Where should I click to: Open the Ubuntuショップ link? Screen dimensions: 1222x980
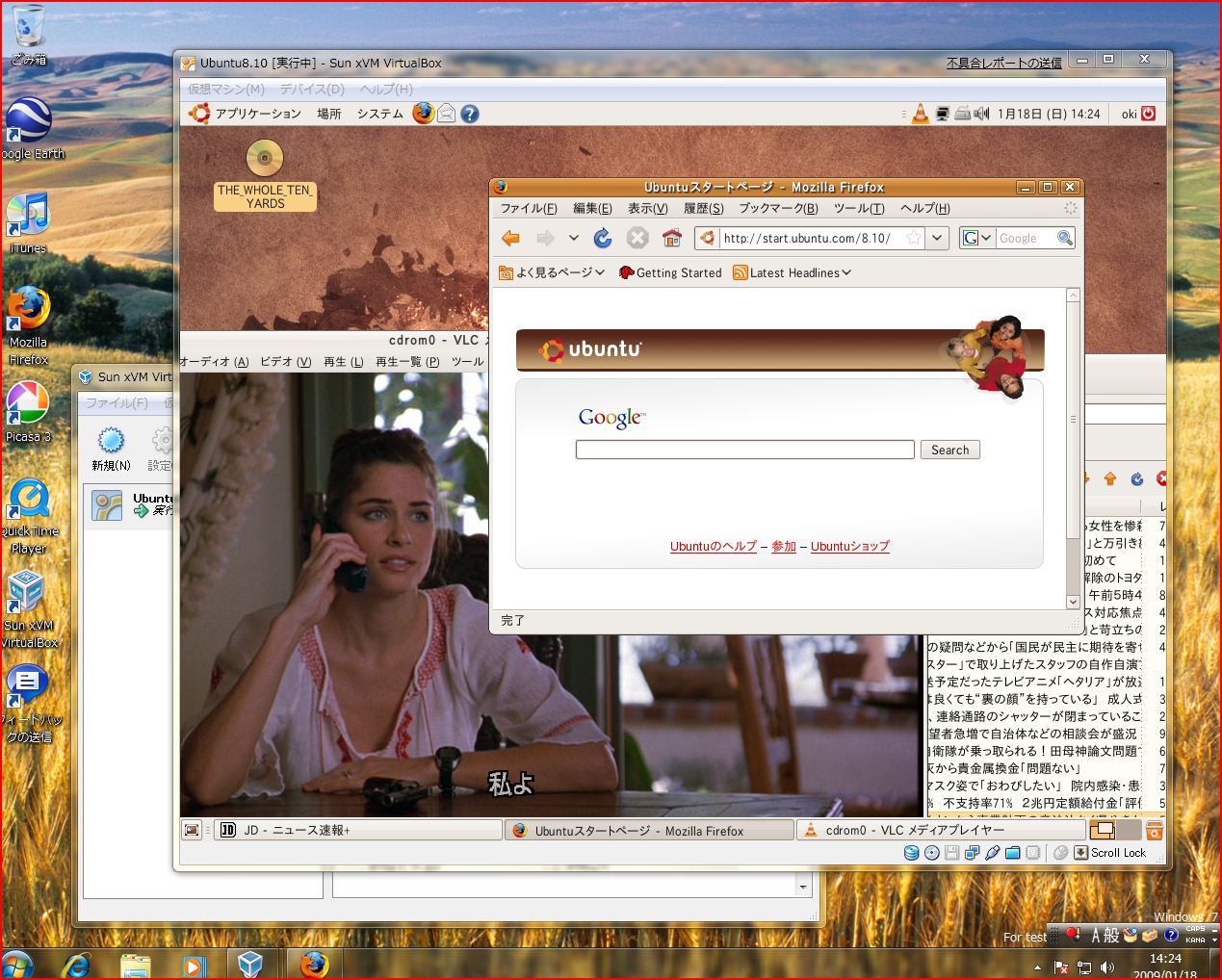[850, 546]
